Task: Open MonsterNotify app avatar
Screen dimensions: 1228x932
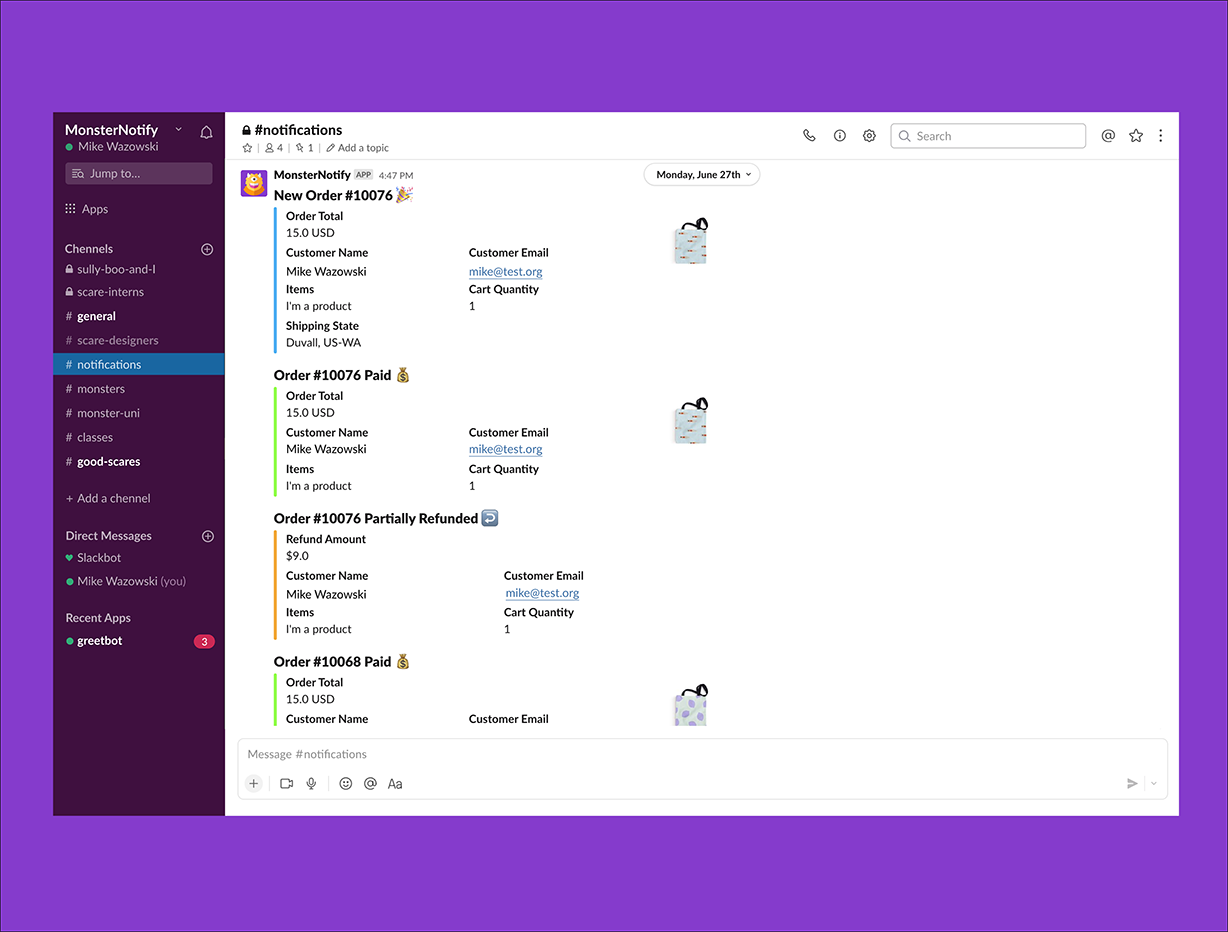Action: click(x=254, y=183)
